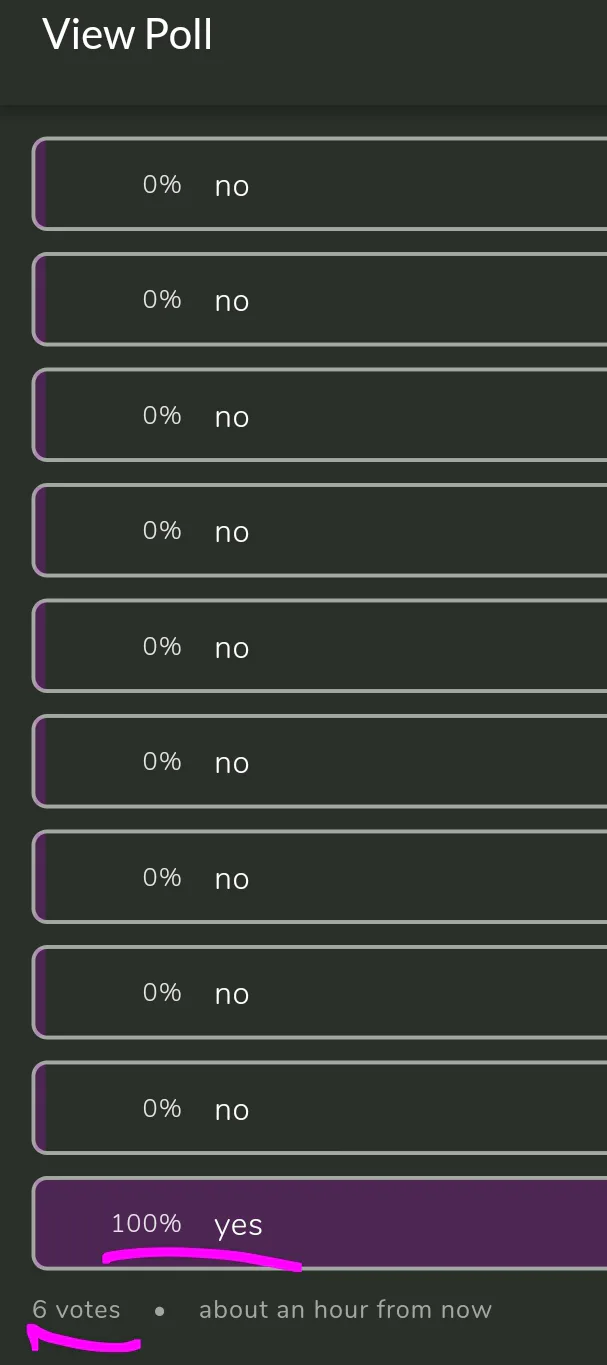Click the "about an hour from now" text
Image resolution: width=607 pixels, height=1365 pixels.
(345, 1310)
